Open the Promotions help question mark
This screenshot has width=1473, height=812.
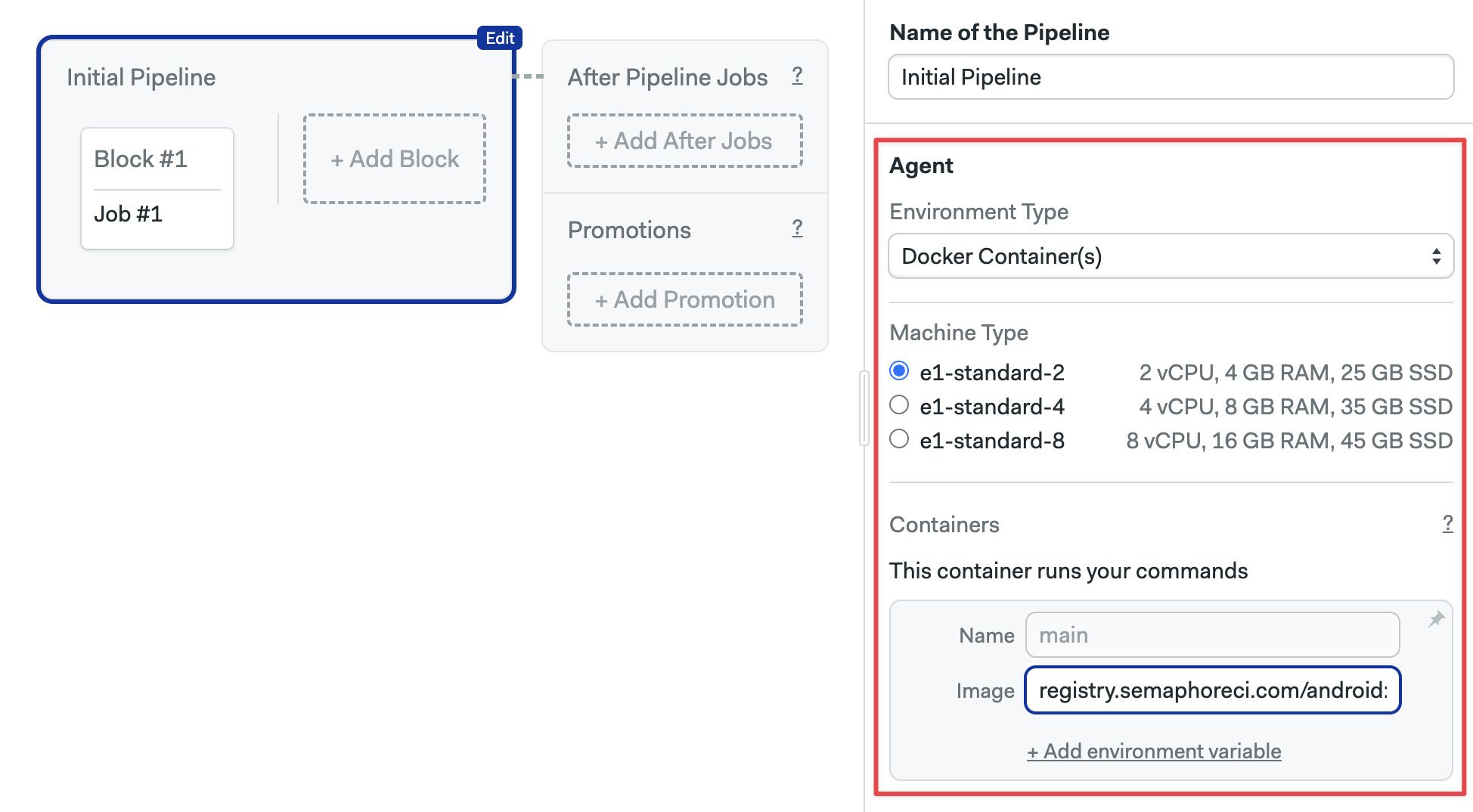pyautogui.click(x=797, y=228)
